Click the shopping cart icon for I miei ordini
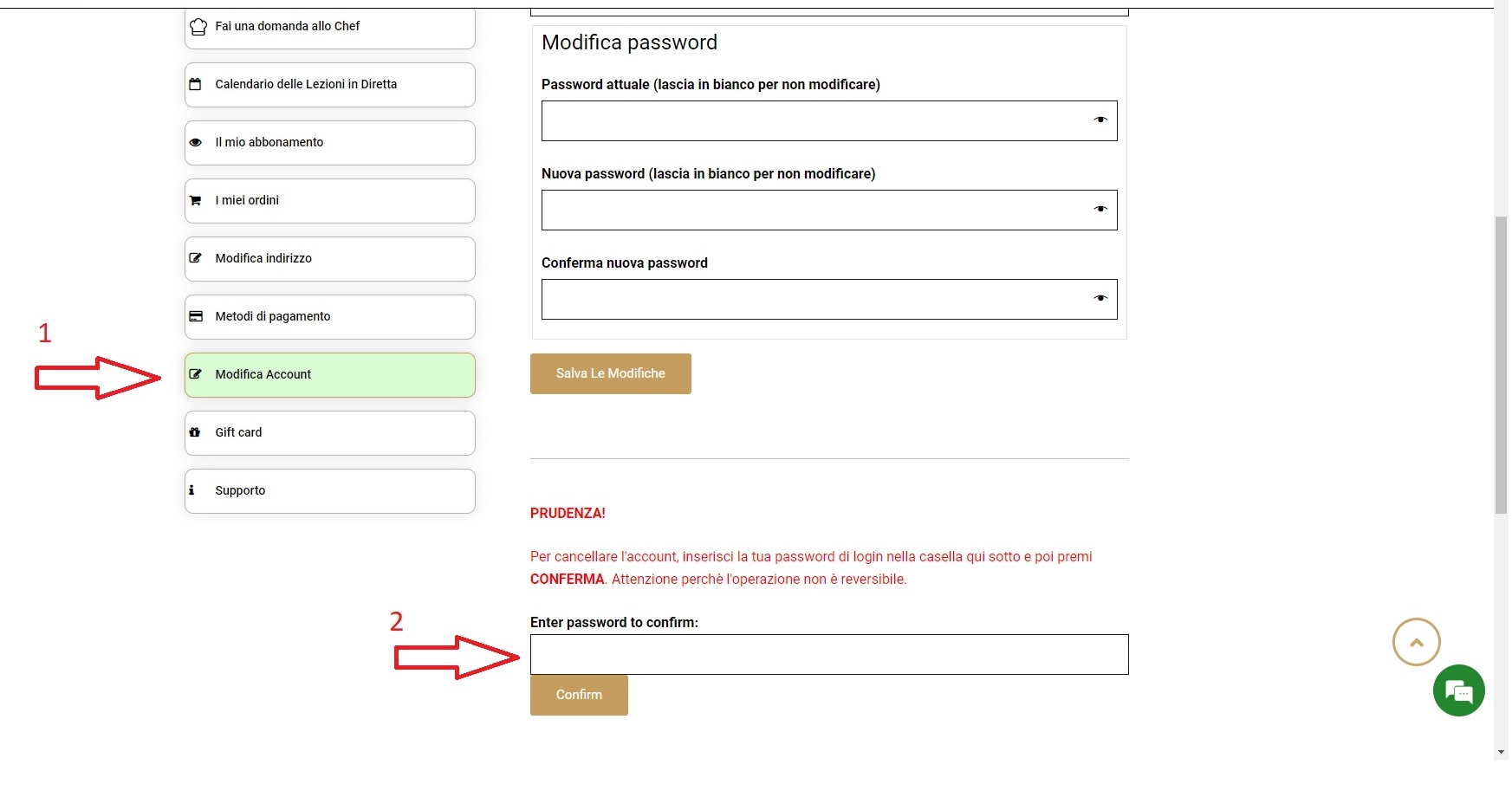This screenshot has width=1512, height=810. coord(195,200)
